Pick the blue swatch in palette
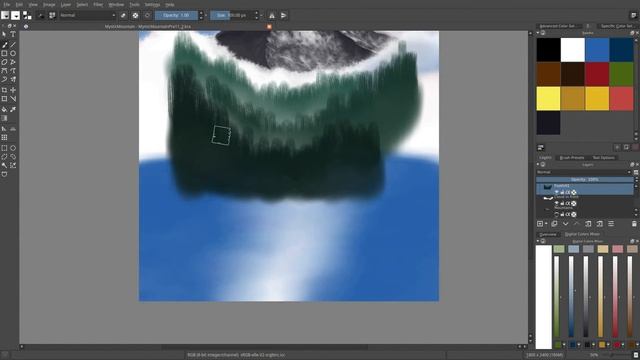Screen dimensions: 640x360 (x=597, y=50)
